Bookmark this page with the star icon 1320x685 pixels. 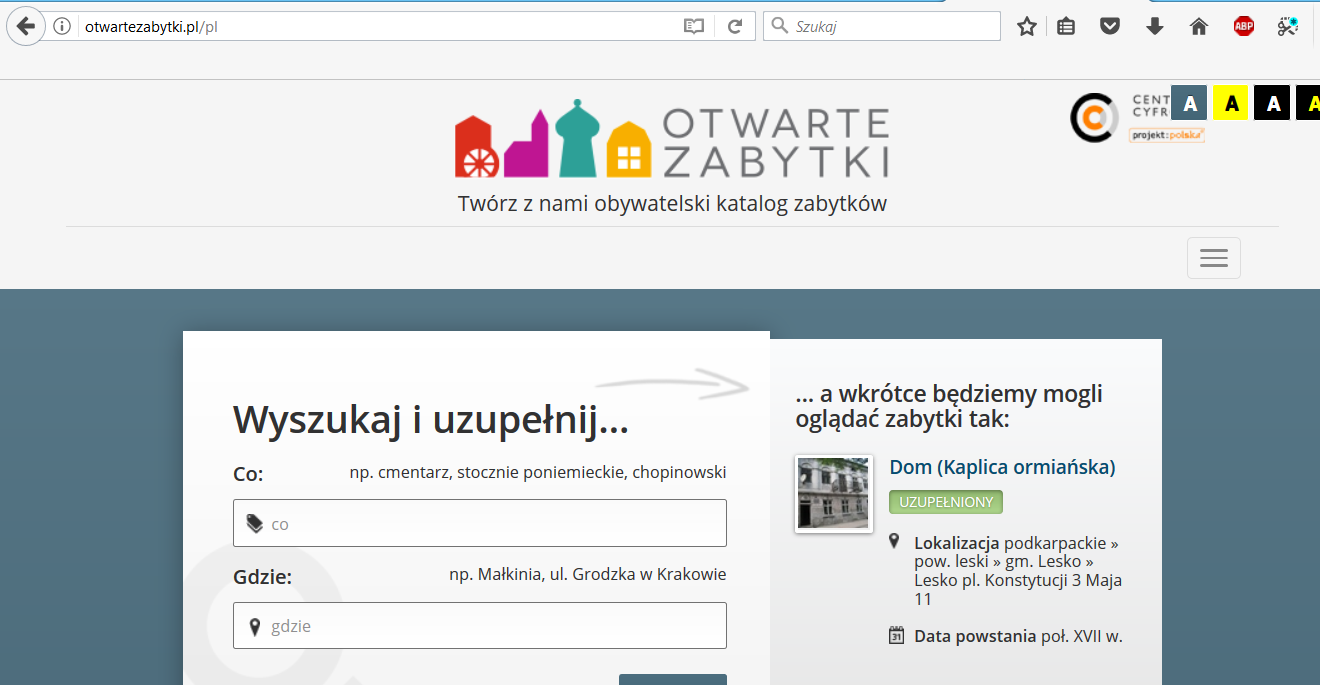[1026, 27]
